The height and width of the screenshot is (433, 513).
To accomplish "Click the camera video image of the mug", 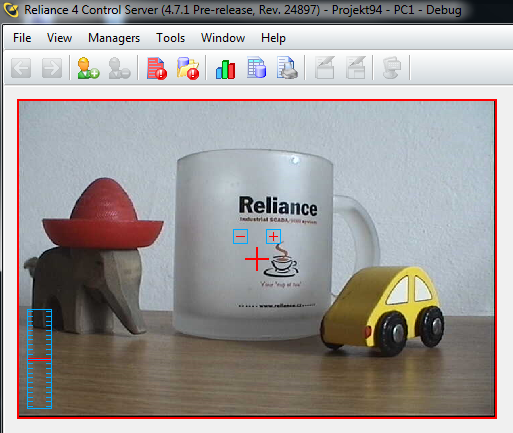I will [x=257, y=259].
